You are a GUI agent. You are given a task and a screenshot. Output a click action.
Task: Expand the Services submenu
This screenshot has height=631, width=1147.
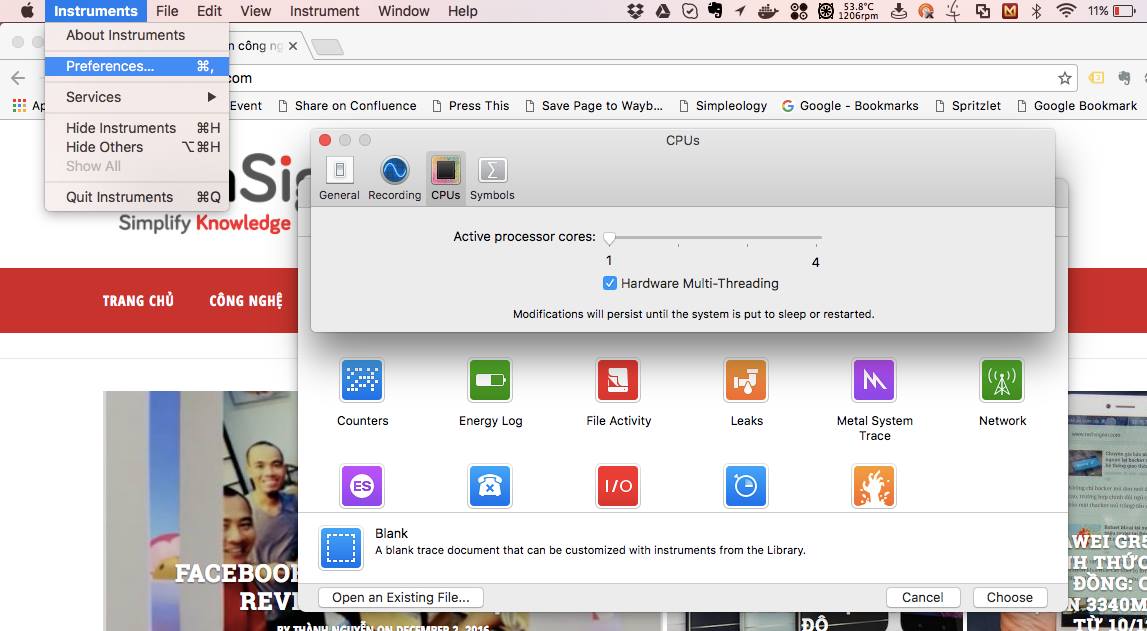click(x=137, y=97)
